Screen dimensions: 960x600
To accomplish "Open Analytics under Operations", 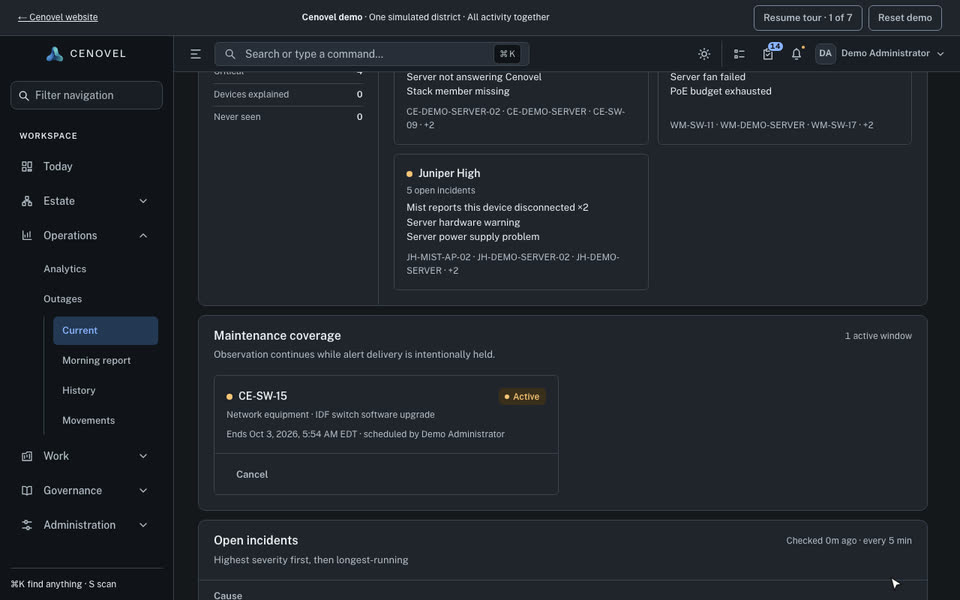I will pyautogui.click(x=65, y=269).
